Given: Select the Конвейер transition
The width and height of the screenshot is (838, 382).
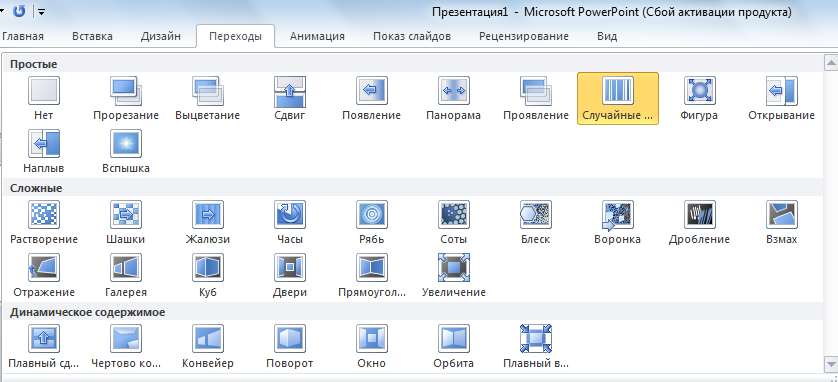Looking at the screenshot, I should click(207, 347).
